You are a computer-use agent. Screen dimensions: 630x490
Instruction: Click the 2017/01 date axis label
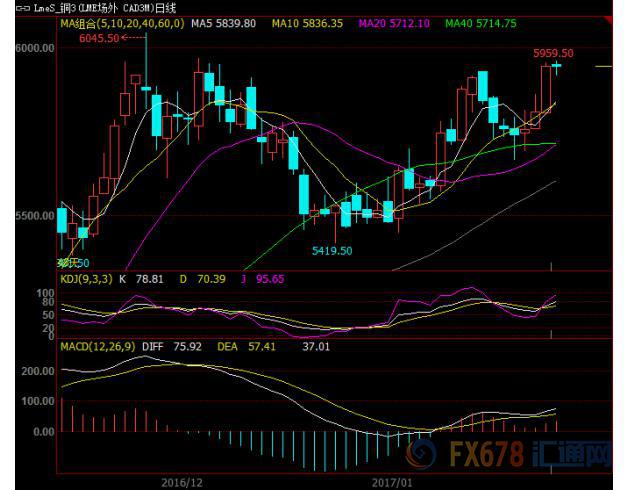[x=392, y=482]
